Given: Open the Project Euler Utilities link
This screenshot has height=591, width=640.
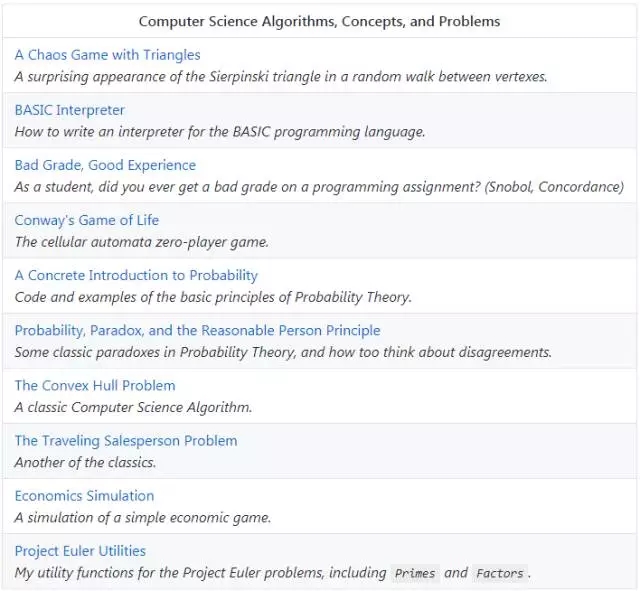Looking at the screenshot, I should 80,550.
